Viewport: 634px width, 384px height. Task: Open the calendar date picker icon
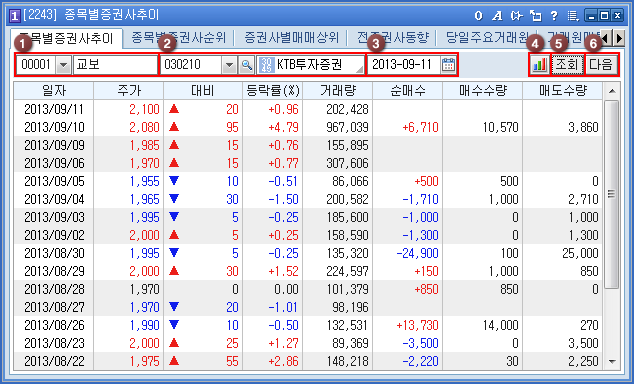click(x=448, y=65)
